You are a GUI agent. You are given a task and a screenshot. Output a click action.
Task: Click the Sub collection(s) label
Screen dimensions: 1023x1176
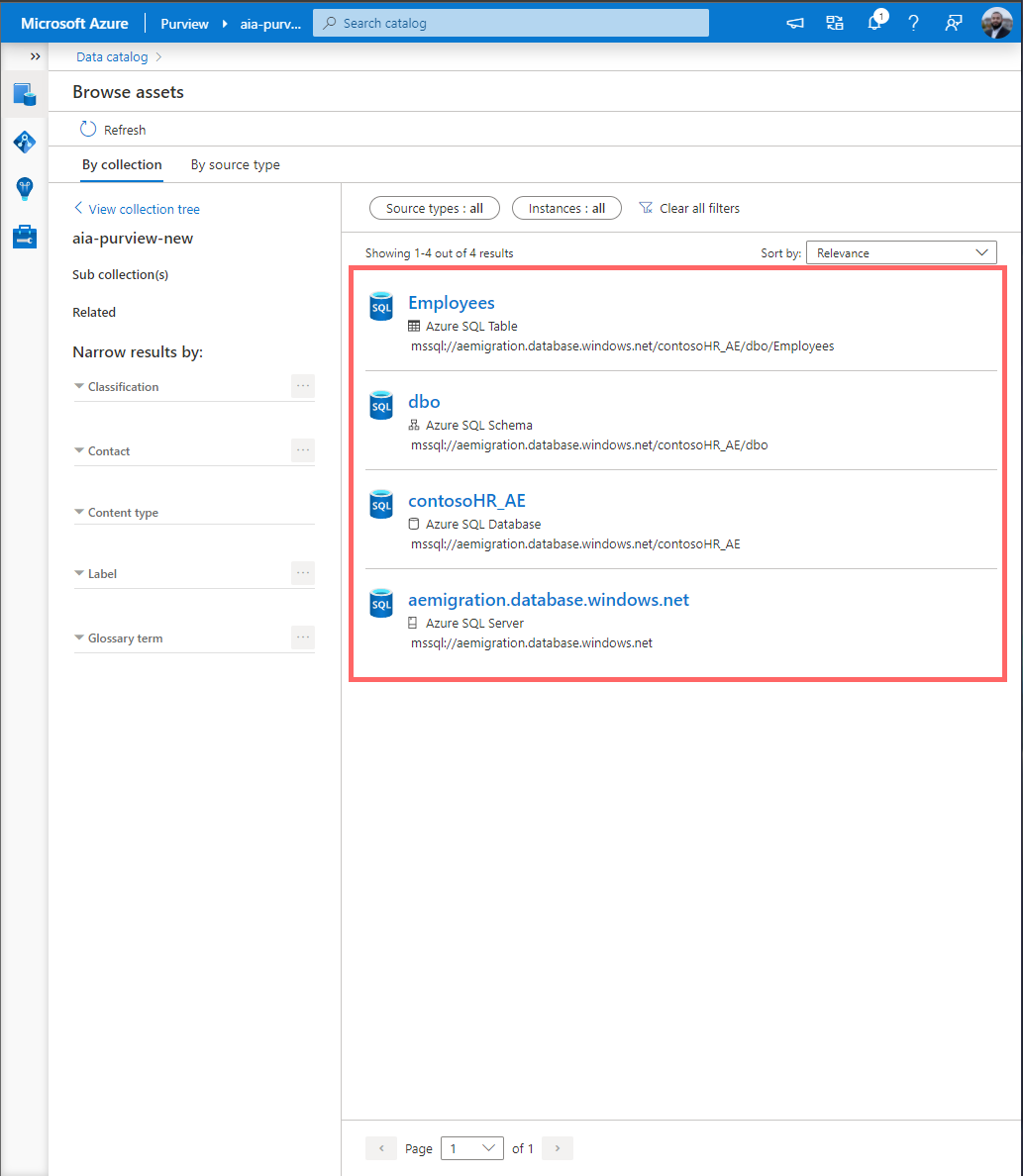(120, 274)
